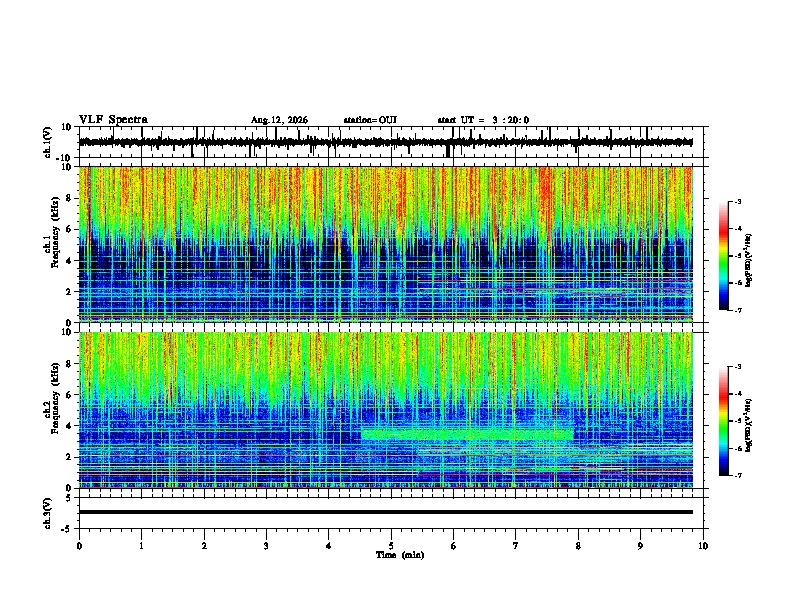Click the "-7" label on ch.2 color bar
This screenshot has width=792, height=612.
pos(737,475)
